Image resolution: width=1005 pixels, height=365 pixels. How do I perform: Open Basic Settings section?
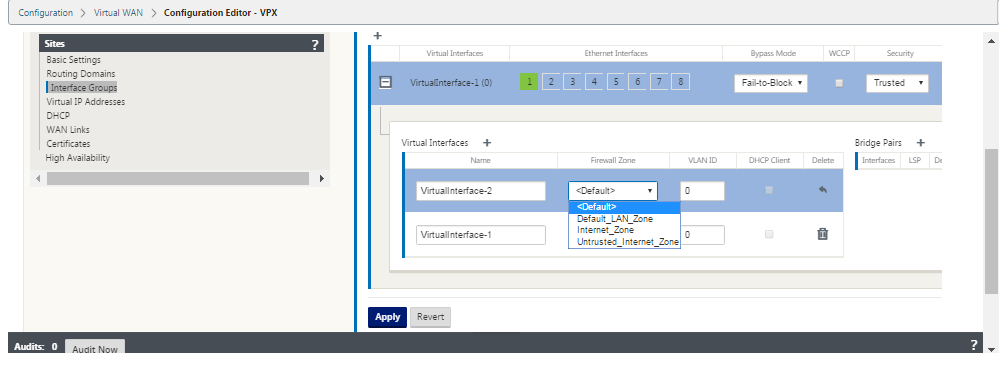pos(73,60)
